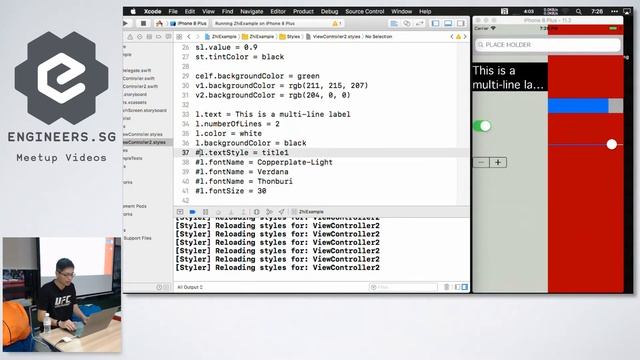Pause program execution in debug bar
Screen dimensions: 640x360
coord(206,212)
